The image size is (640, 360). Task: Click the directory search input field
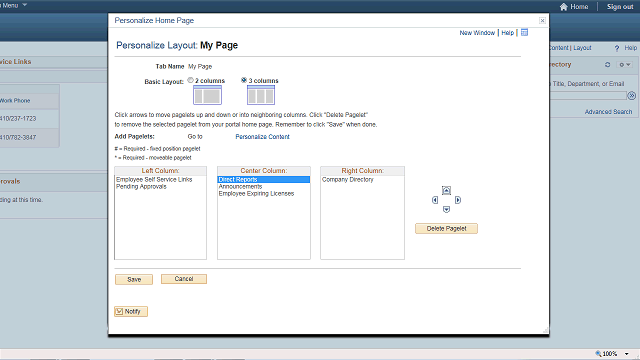click(588, 96)
